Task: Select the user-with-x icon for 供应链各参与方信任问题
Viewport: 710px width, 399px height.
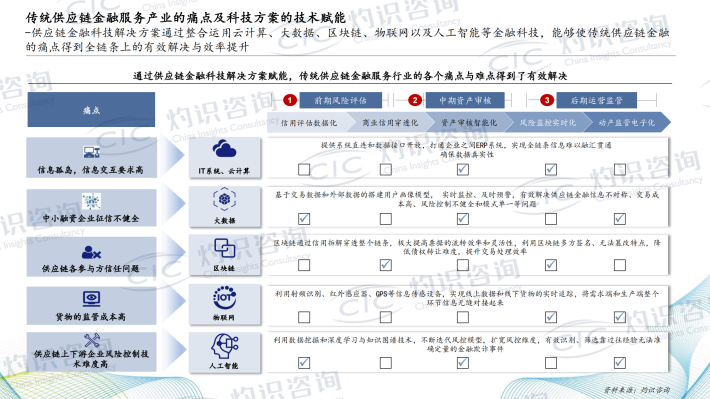Action: 91,252
